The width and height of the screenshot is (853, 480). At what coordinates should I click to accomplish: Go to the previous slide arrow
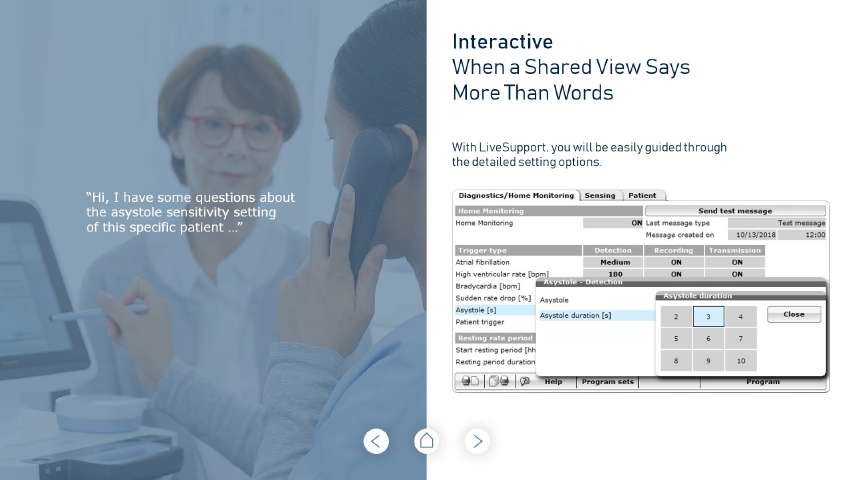click(x=376, y=440)
